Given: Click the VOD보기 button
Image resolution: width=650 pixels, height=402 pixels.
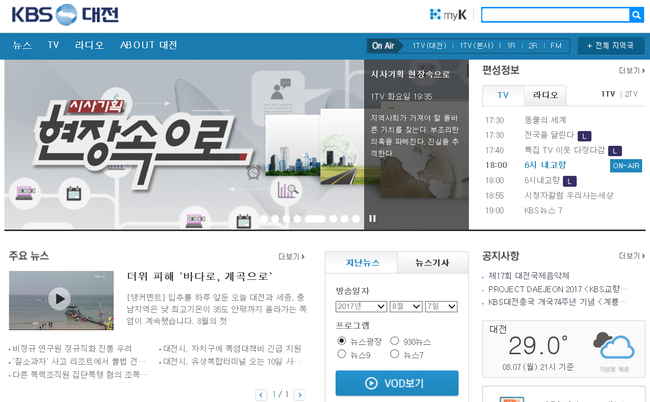Looking at the screenshot, I should (397, 383).
